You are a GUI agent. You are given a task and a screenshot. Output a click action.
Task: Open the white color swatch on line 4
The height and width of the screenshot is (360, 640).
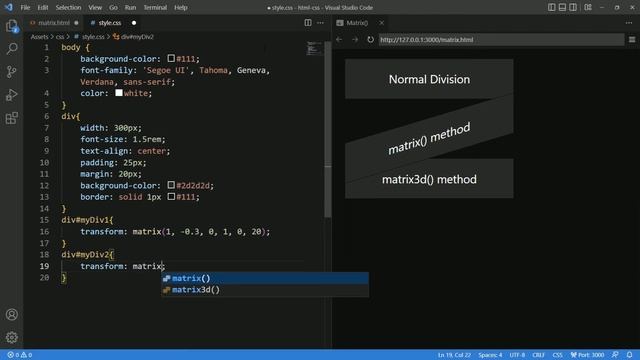pos(119,93)
